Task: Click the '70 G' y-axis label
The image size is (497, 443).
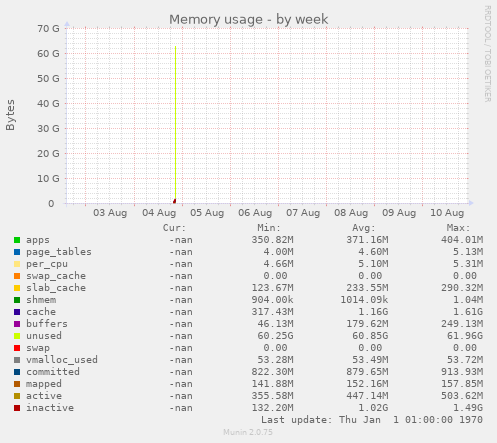Action: [x=48, y=29]
